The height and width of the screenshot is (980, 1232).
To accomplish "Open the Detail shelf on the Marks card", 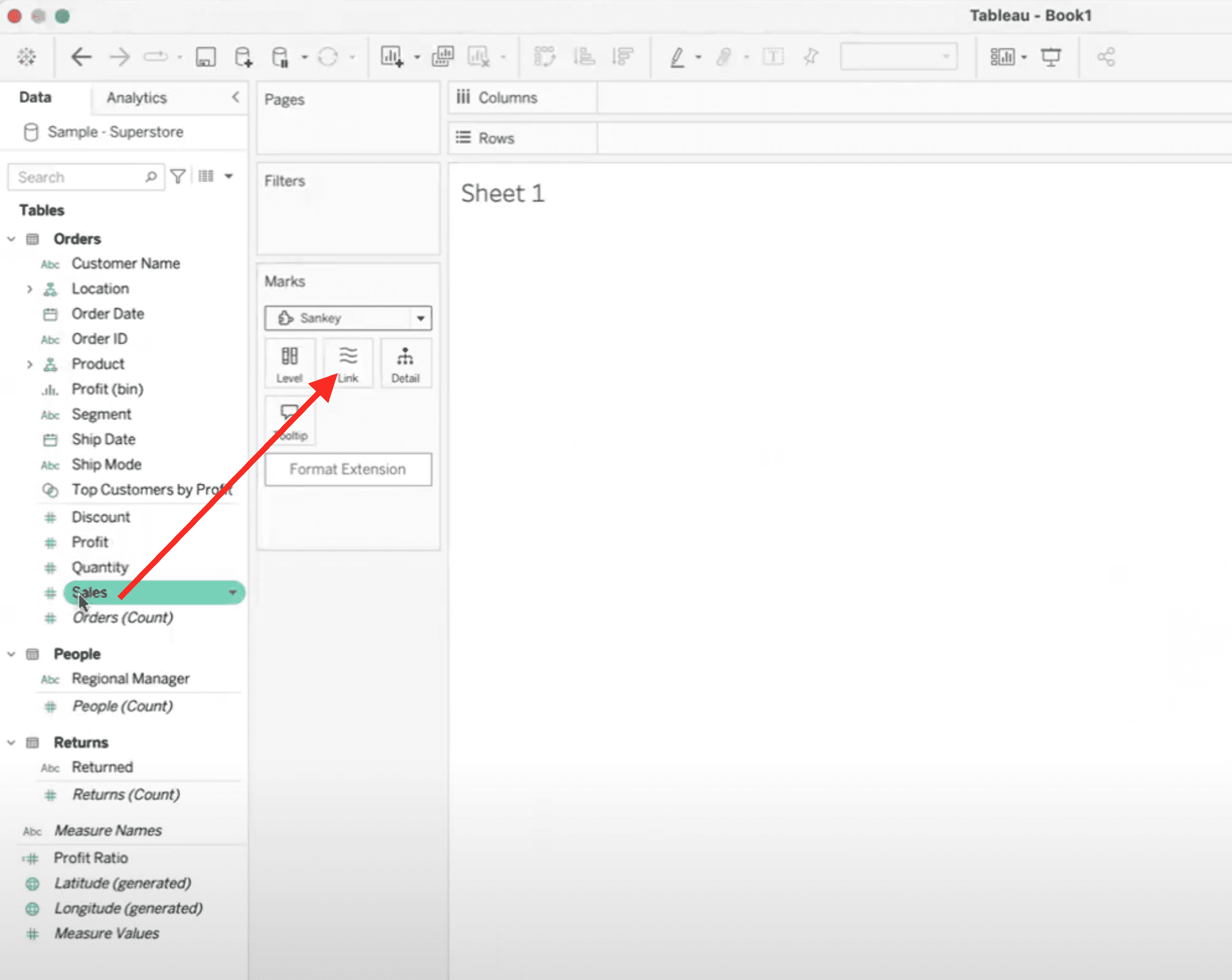I will [x=406, y=363].
